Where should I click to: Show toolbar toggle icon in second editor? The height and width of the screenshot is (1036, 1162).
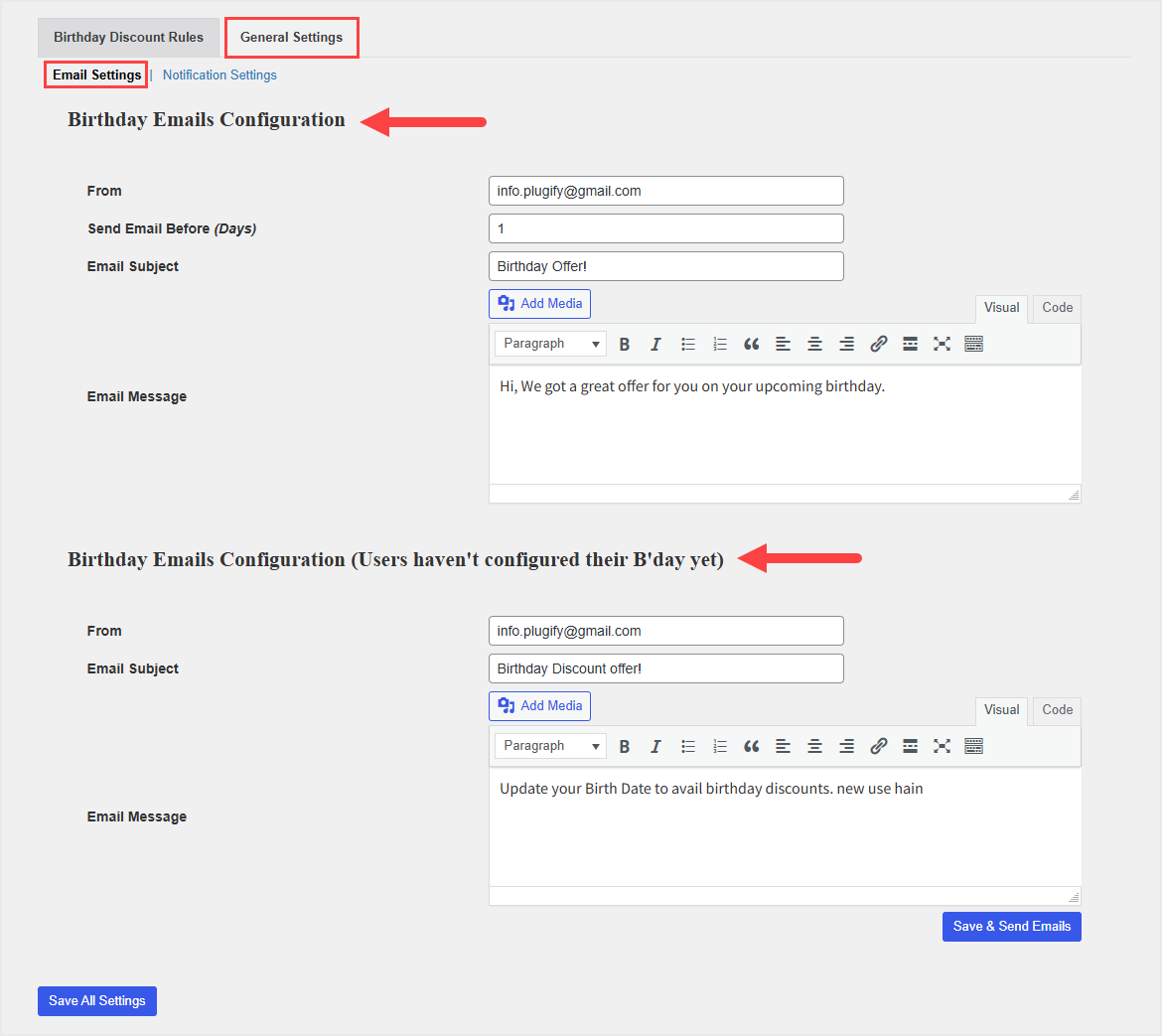click(x=973, y=746)
